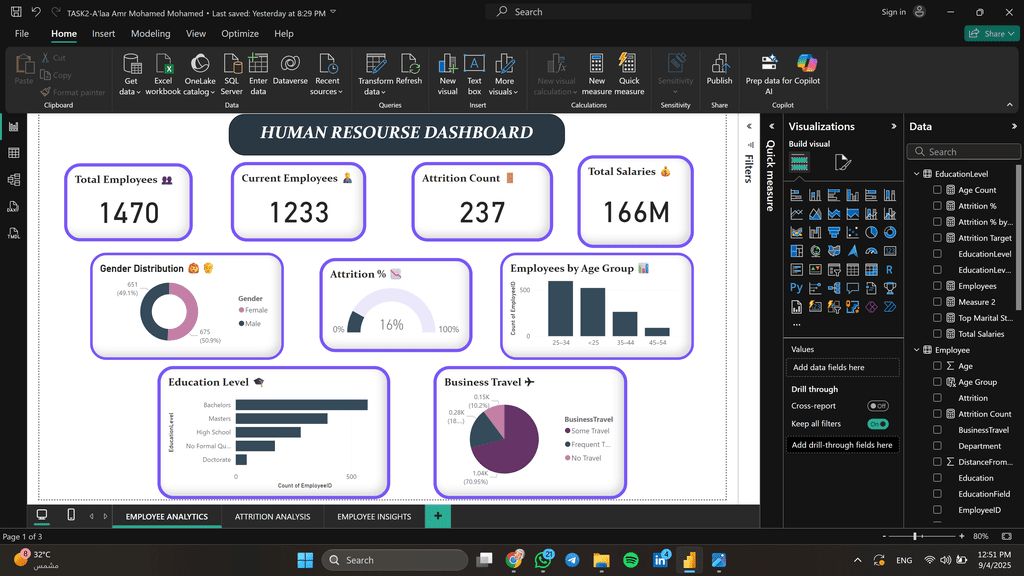Add a new report page
The height and width of the screenshot is (576, 1024).
pos(437,516)
